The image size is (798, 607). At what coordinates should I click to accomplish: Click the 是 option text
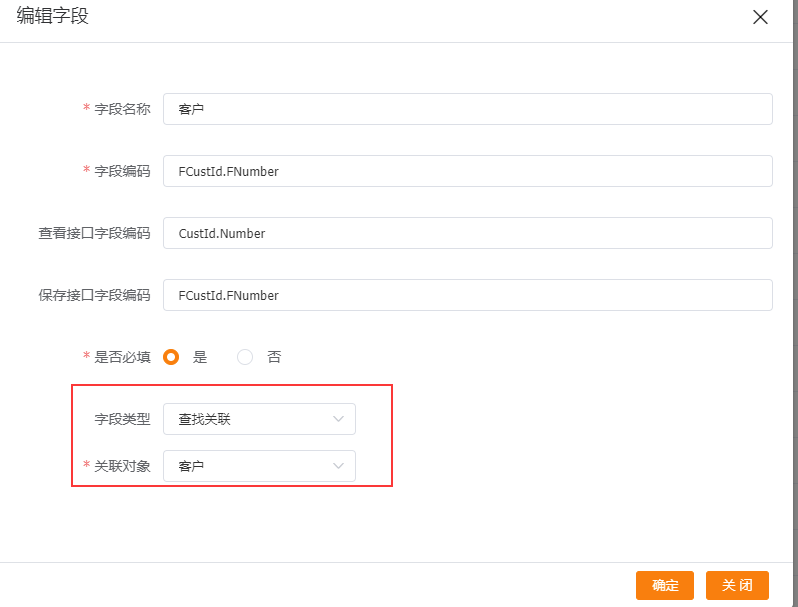click(x=200, y=357)
